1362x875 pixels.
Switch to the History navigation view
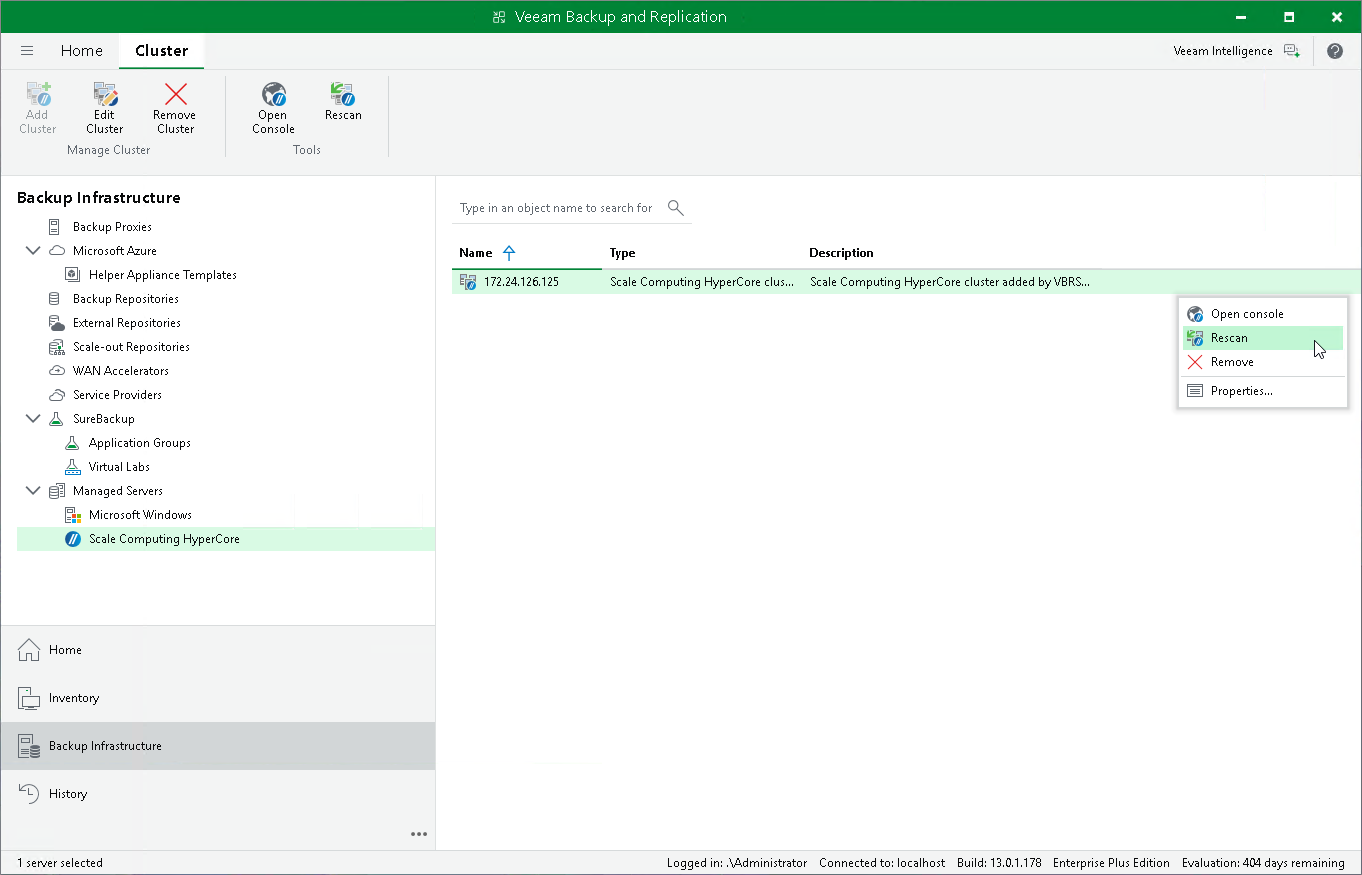[x=218, y=794]
